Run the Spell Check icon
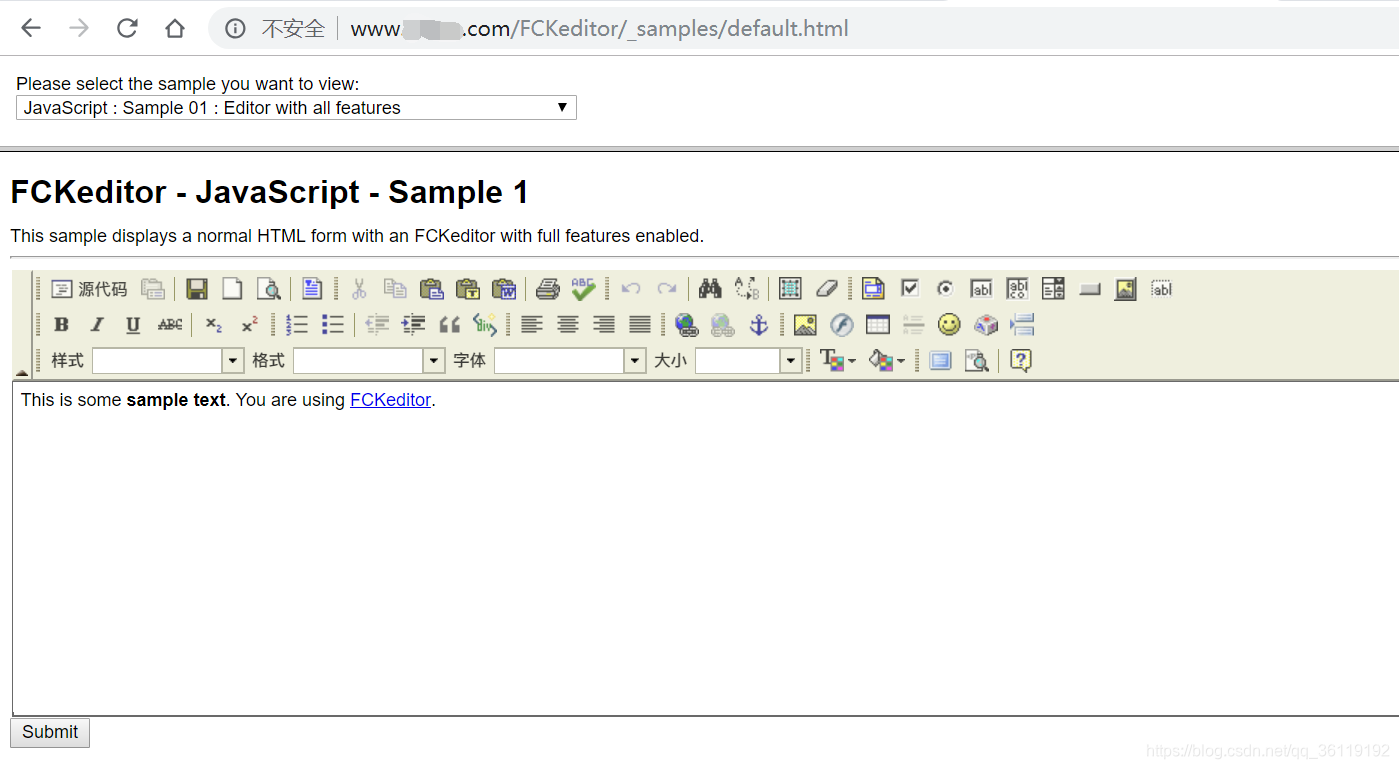The image size is (1399, 769). coord(583,289)
